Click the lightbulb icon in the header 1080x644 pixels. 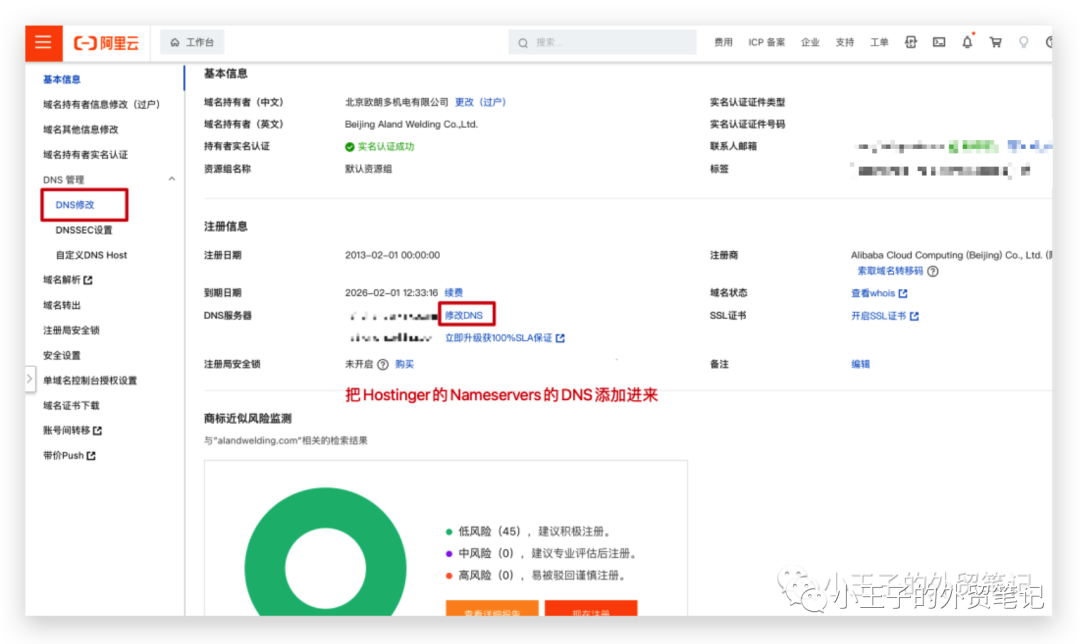(1023, 42)
